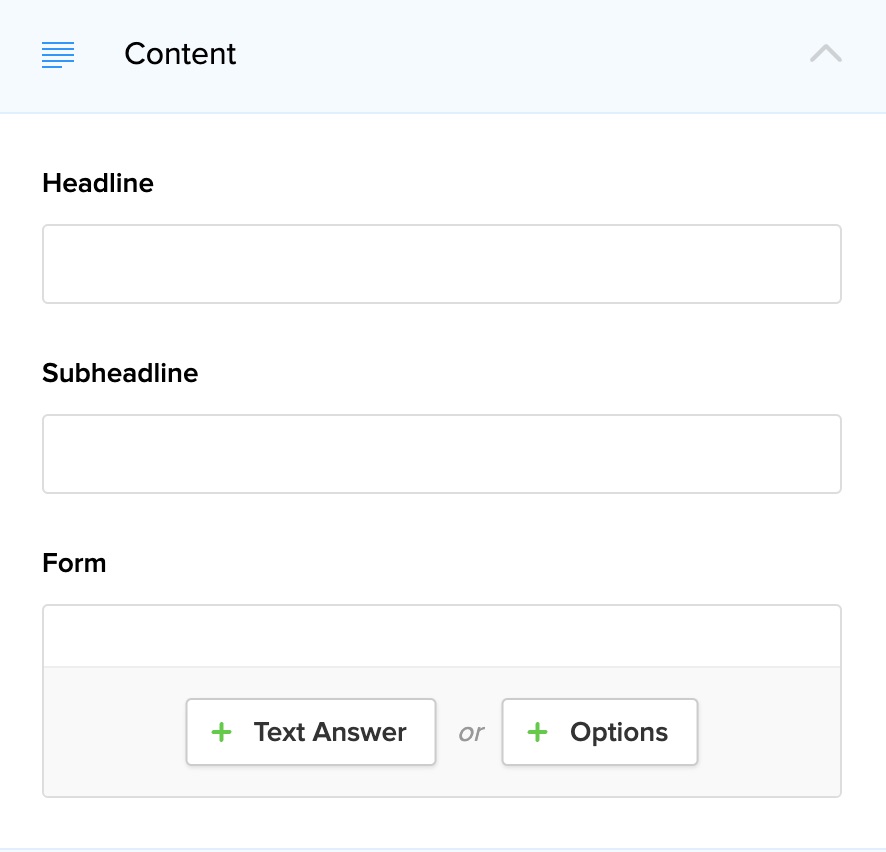
Task: Click the "Text Answer" label text
Action: point(330,732)
